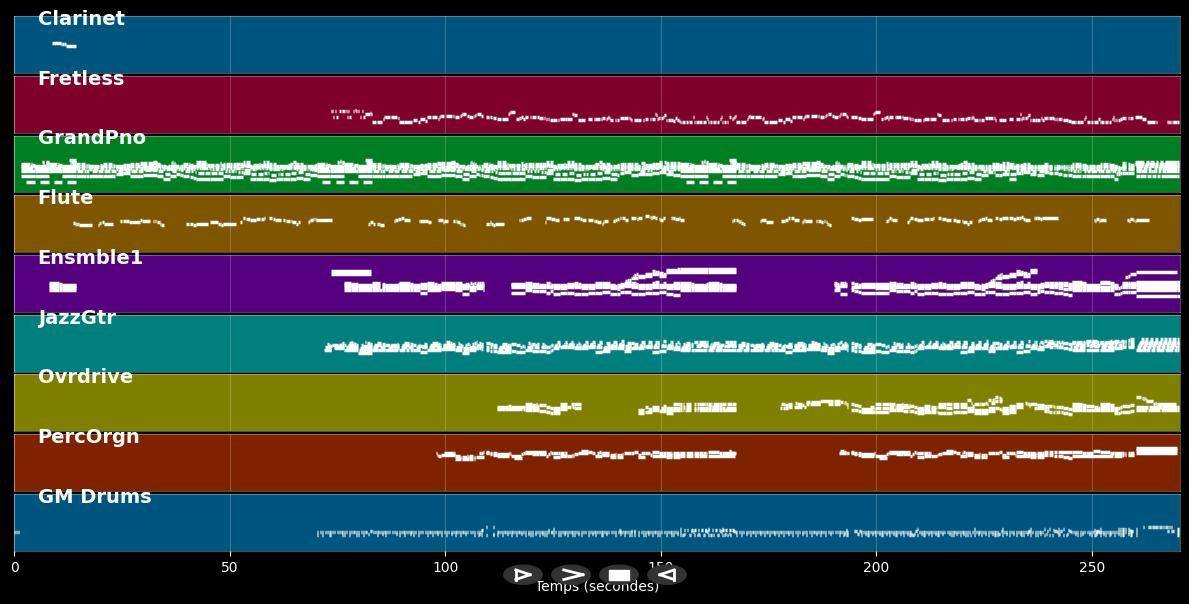Select the JazzGtr track label
Screen dimensions: 1189x604
point(77,318)
